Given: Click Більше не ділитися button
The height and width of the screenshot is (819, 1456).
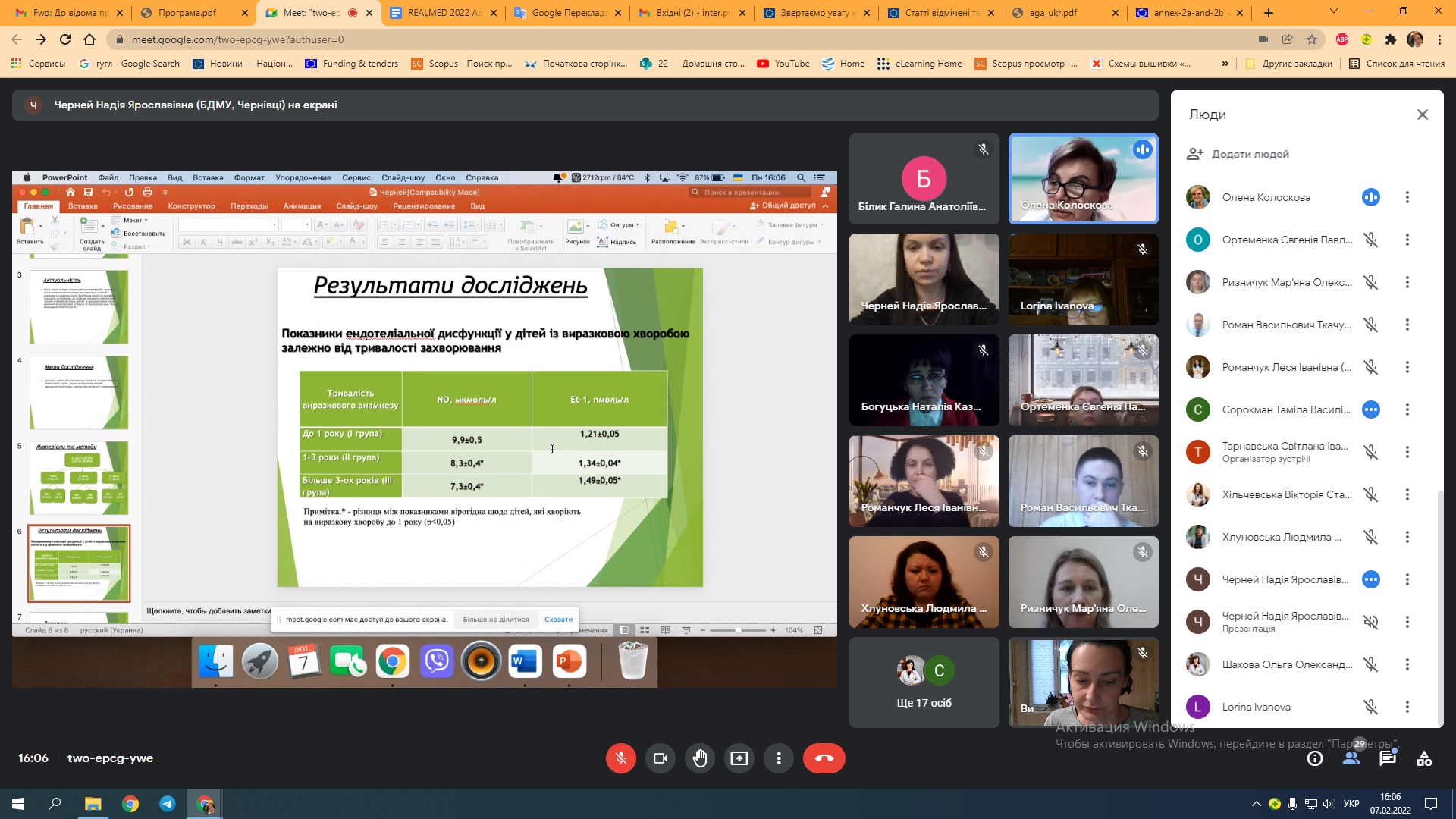Looking at the screenshot, I should tap(496, 620).
